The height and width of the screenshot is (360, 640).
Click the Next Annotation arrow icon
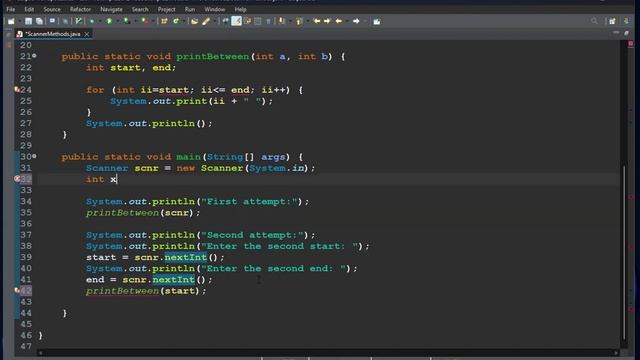[x=282, y=21]
